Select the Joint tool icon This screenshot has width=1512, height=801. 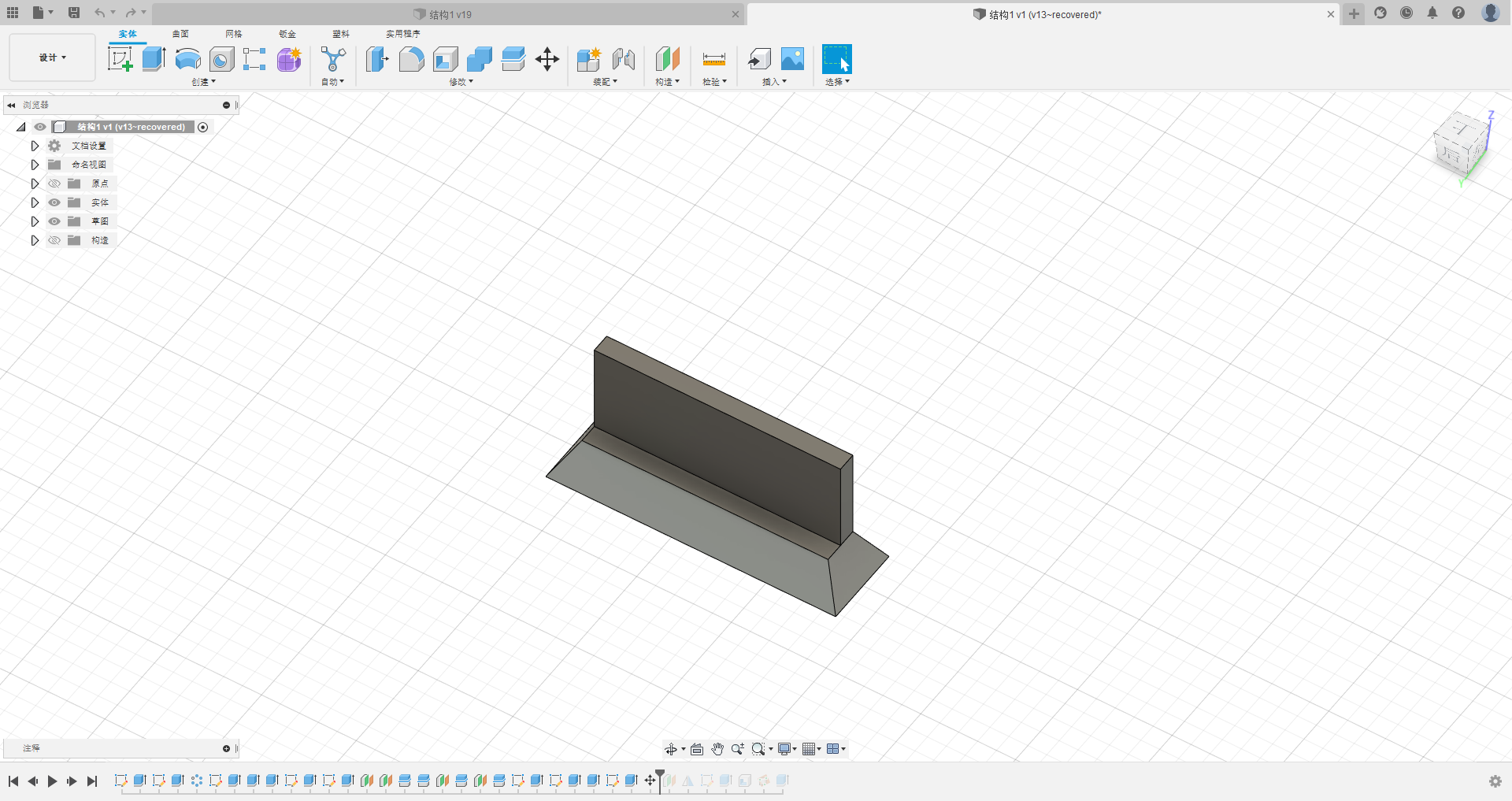click(623, 59)
